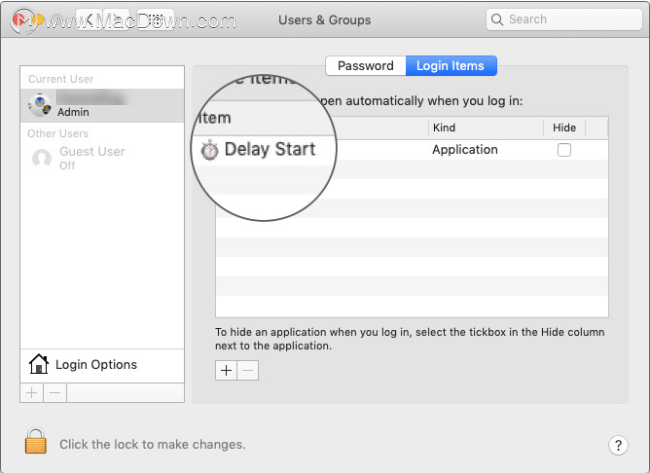Screen dimensions: 650x473
Task: Add a user with sidebar plus button
Action: [32, 392]
